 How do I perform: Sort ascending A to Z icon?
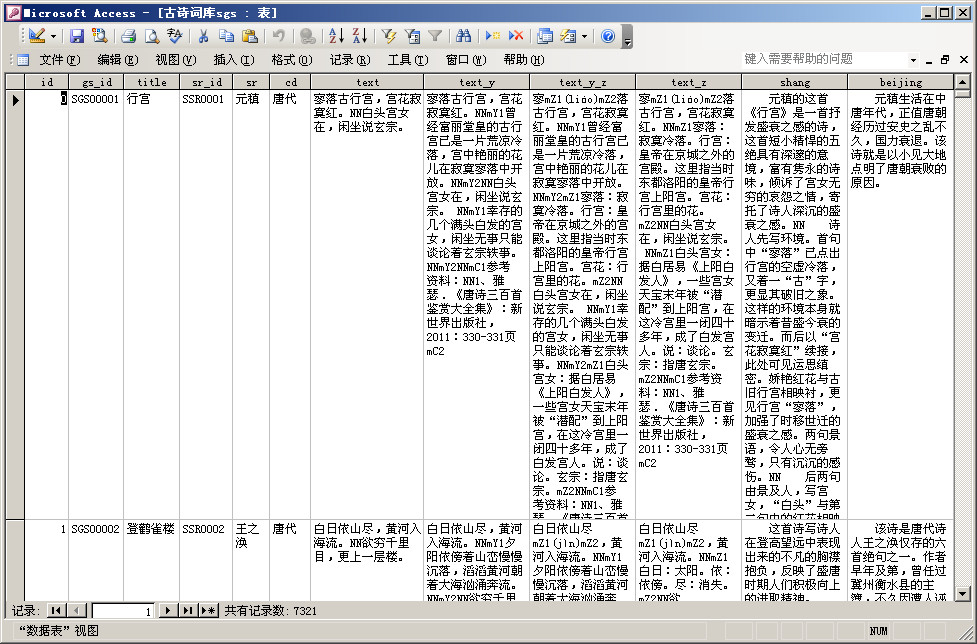tap(336, 36)
